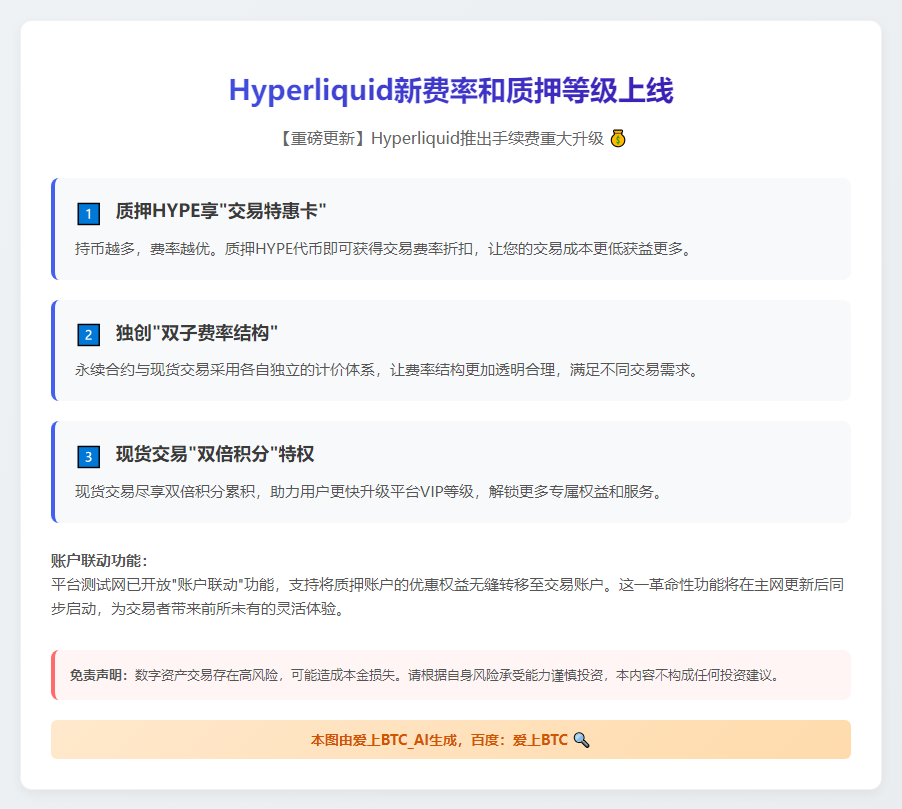Click text starting '持币越多，费率越优'
Viewport: 902px width, 809px height.
click(384, 249)
